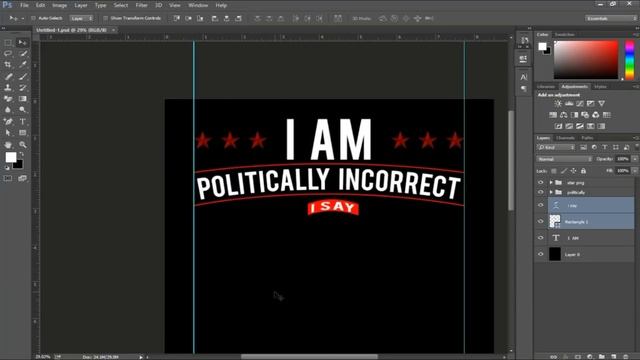Click the Opacity value field
This screenshot has width=640, height=360.
[622, 159]
